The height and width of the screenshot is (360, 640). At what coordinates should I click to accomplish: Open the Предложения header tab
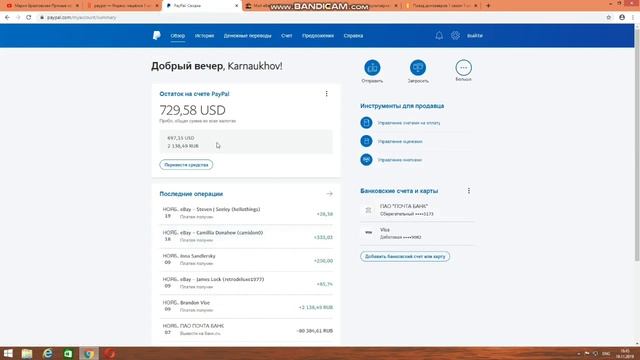(x=318, y=36)
